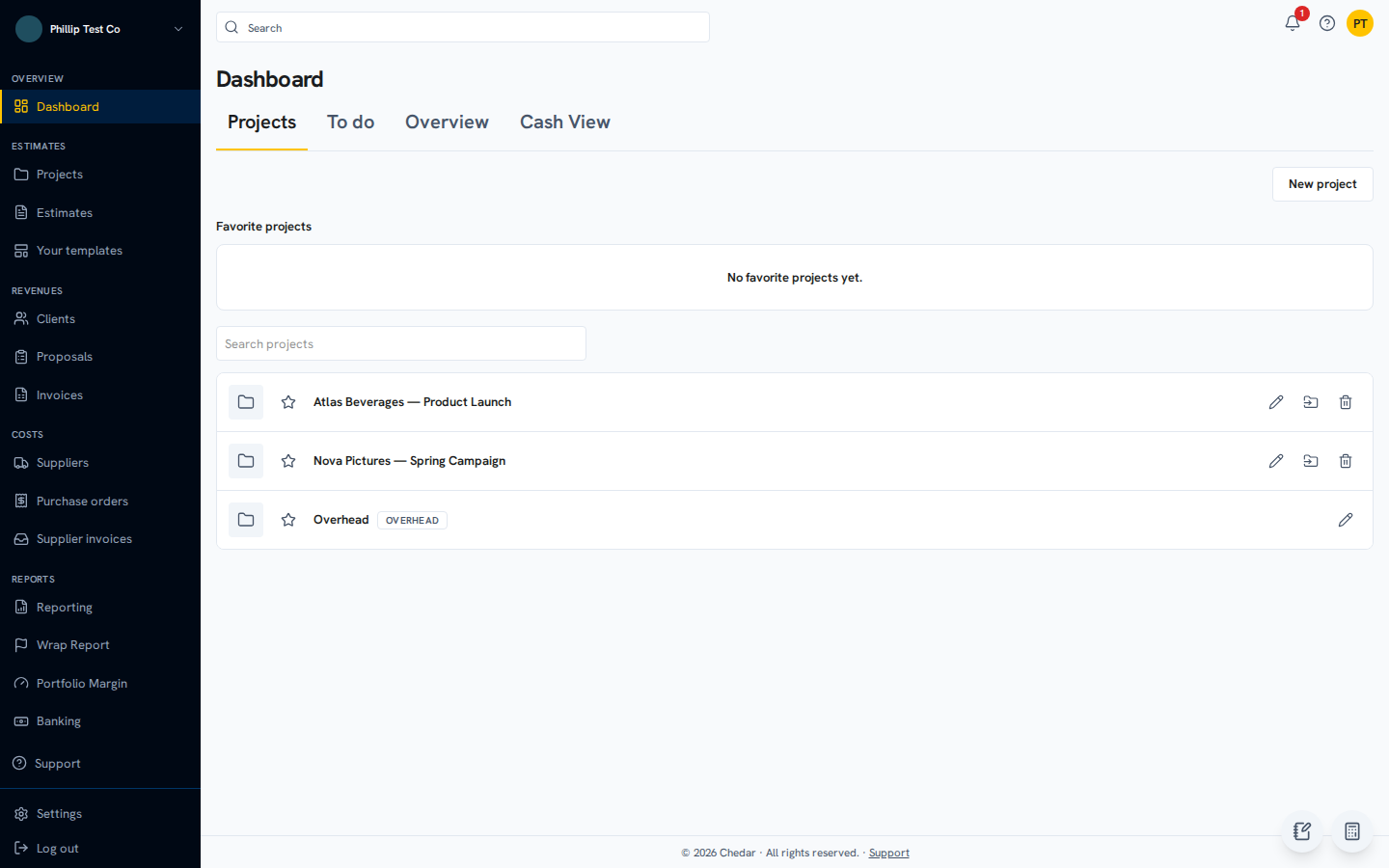1389x868 pixels.
Task: Open Your templates in the sidebar
Action: click(x=100, y=251)
